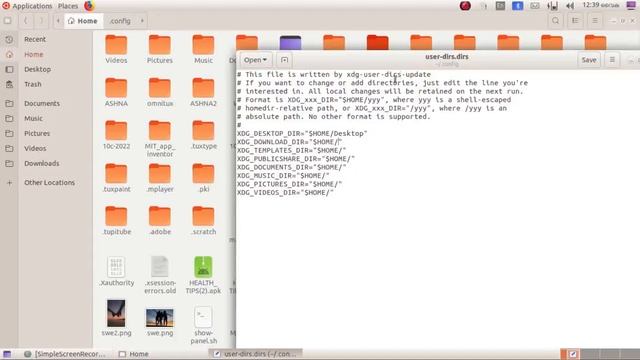
Task: Click the XDG_DESKTOP_DIR line in editor
Action: point(302,133)
